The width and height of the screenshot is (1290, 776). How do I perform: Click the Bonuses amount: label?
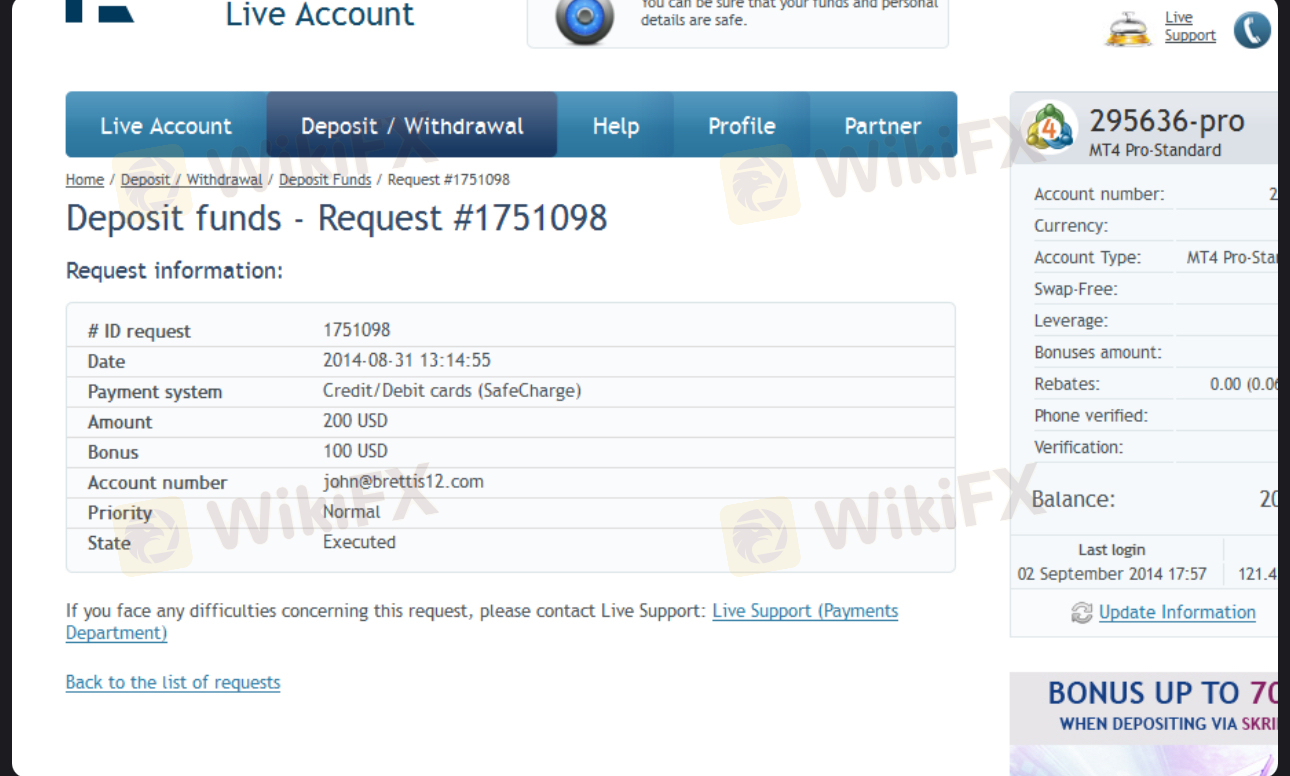pyautogui.click(x=1098, y=353)
